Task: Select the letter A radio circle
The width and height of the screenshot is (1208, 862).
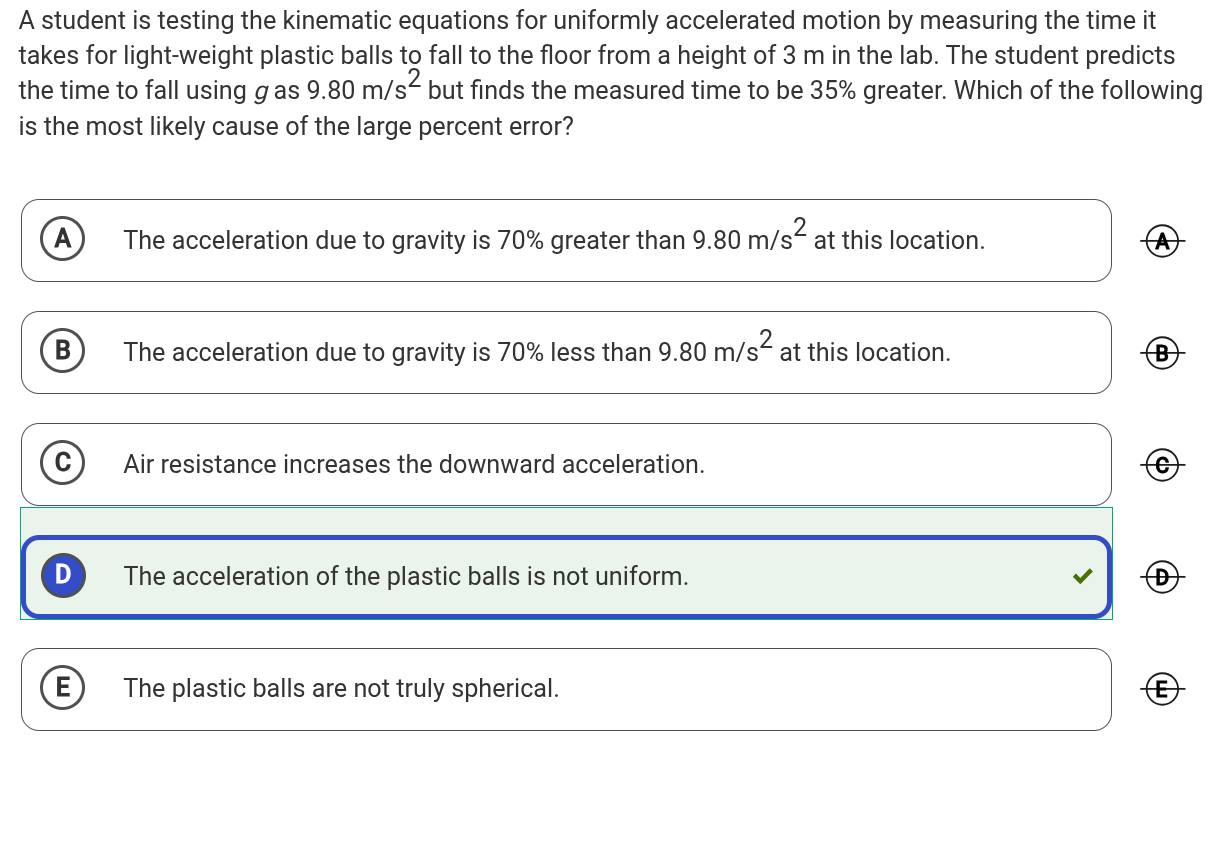Action: pos(63,239)
